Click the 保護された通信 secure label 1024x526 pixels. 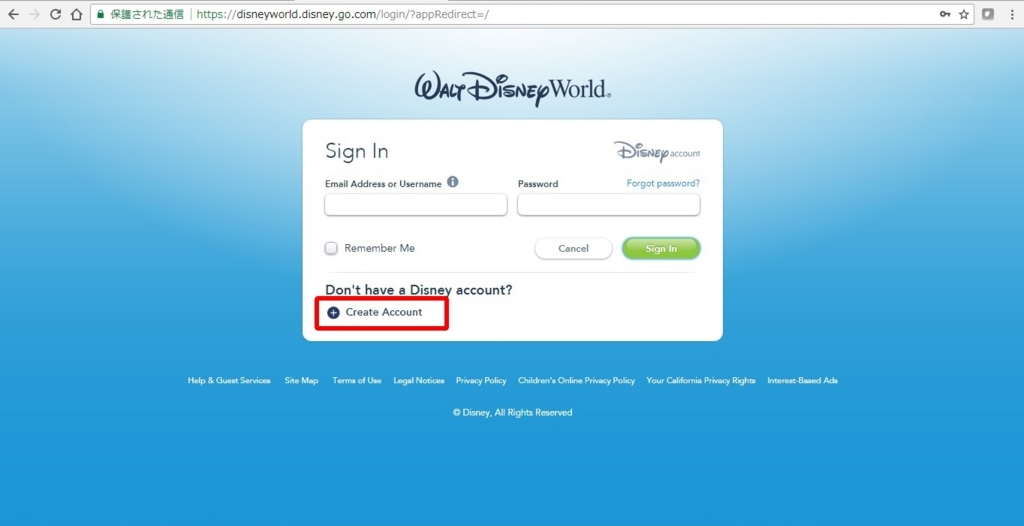click(x=147, y=14)
